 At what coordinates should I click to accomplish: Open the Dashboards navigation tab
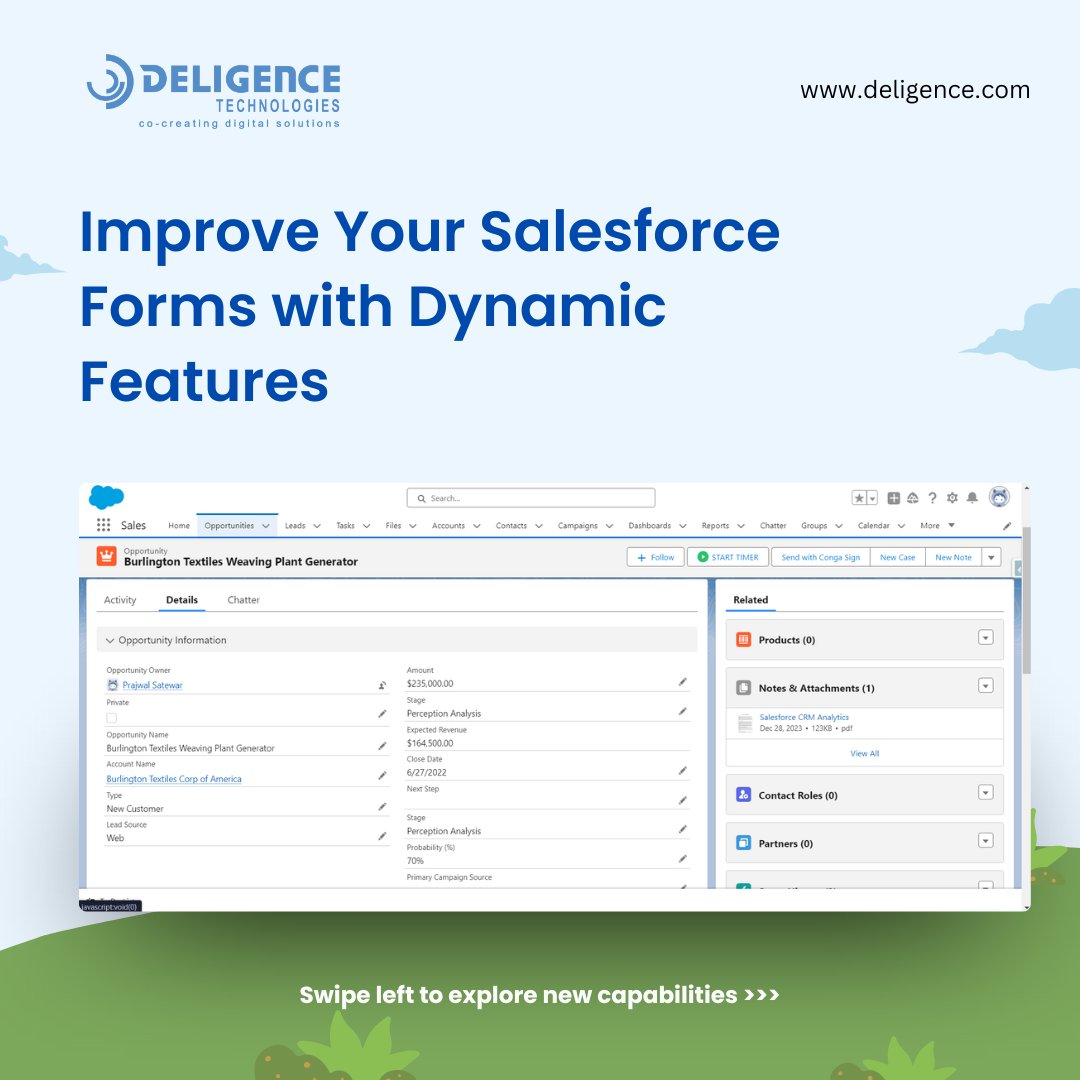(x=650, y=526)
